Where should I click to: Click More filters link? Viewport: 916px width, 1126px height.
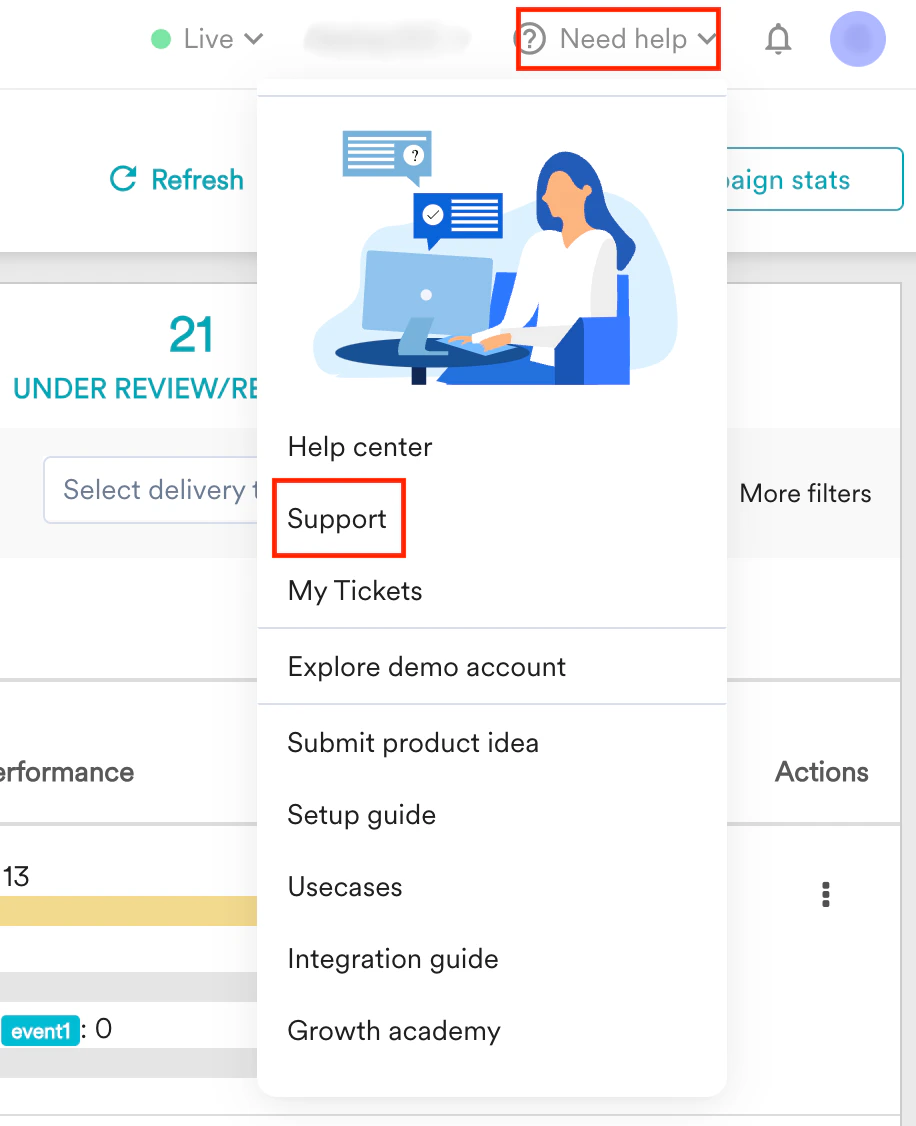pos(805,493)
